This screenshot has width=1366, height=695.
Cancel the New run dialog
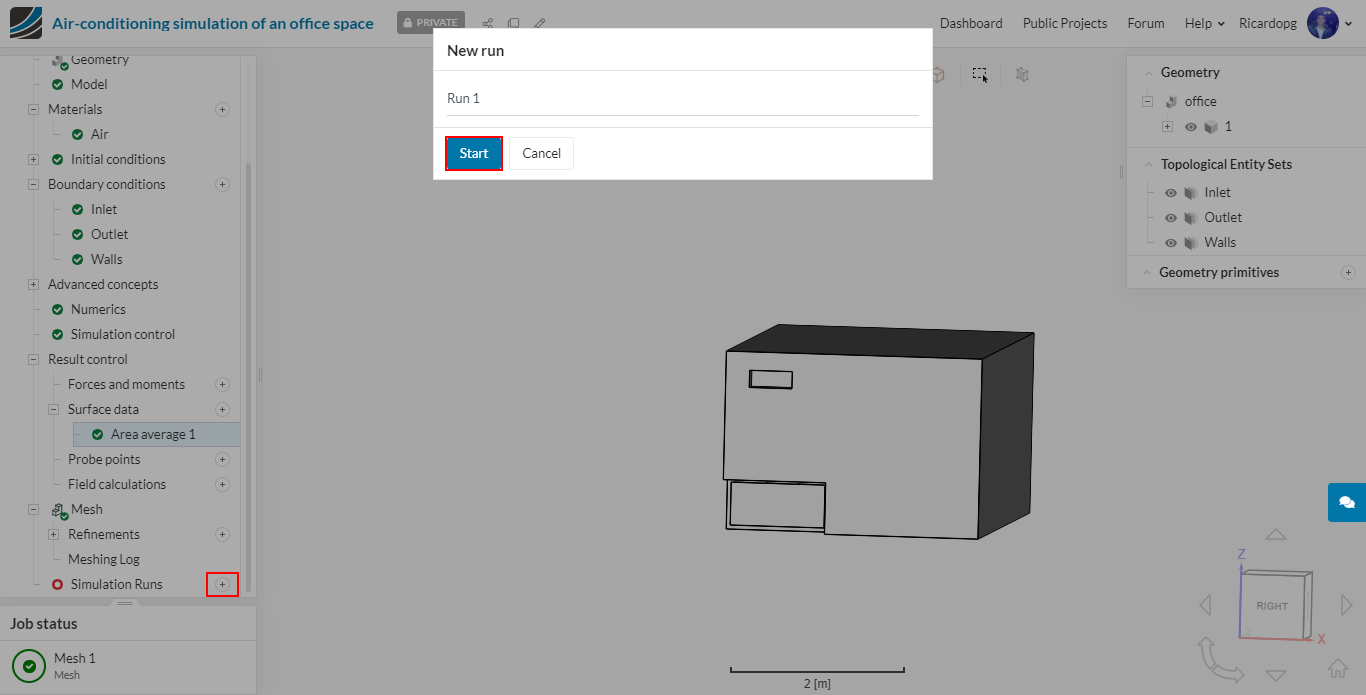541,153
